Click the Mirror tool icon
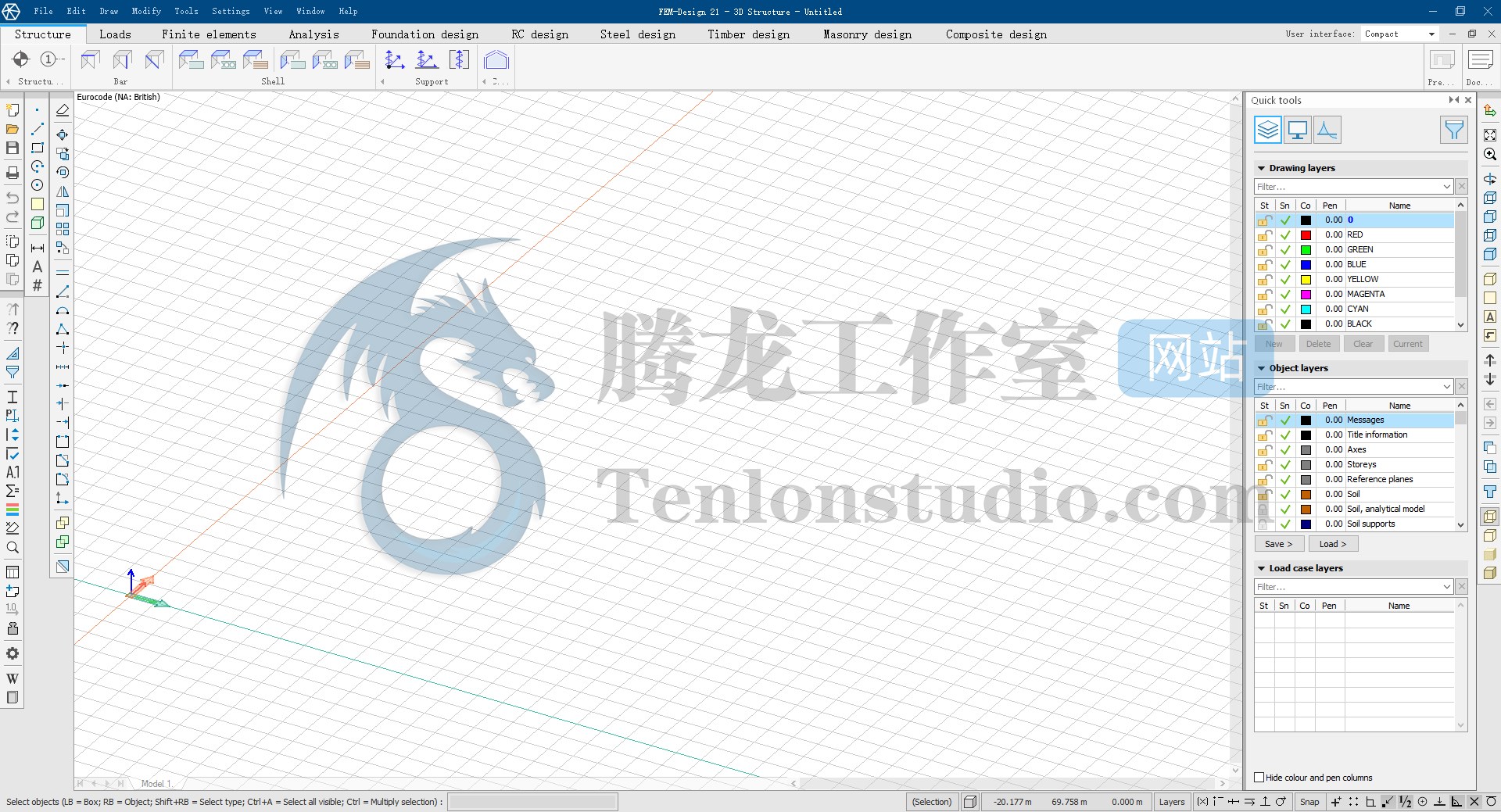 pyautogui.click(x=63, y=191)
